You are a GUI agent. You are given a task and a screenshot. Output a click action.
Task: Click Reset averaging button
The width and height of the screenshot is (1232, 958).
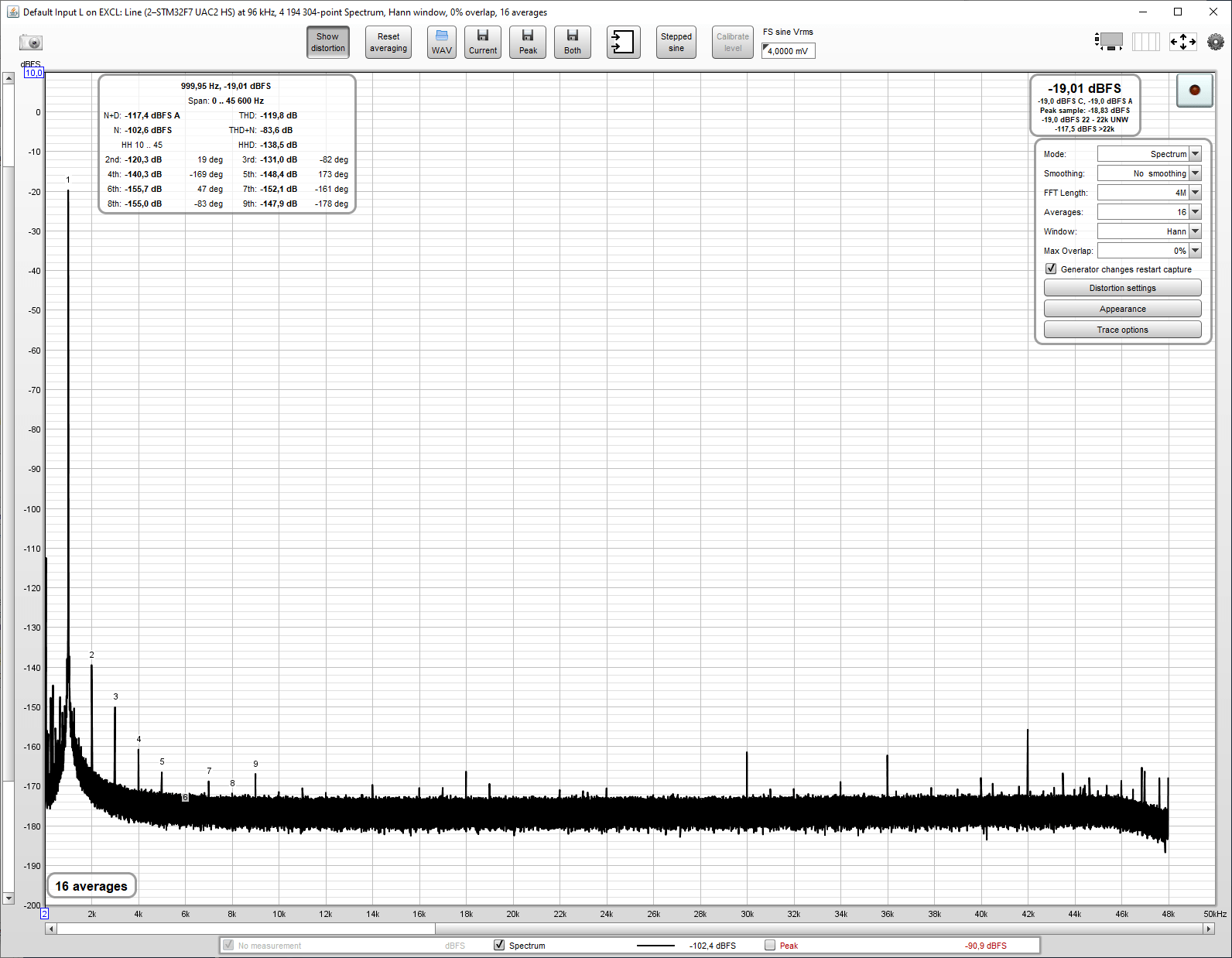pyautogui.click(x=388, y=42)
